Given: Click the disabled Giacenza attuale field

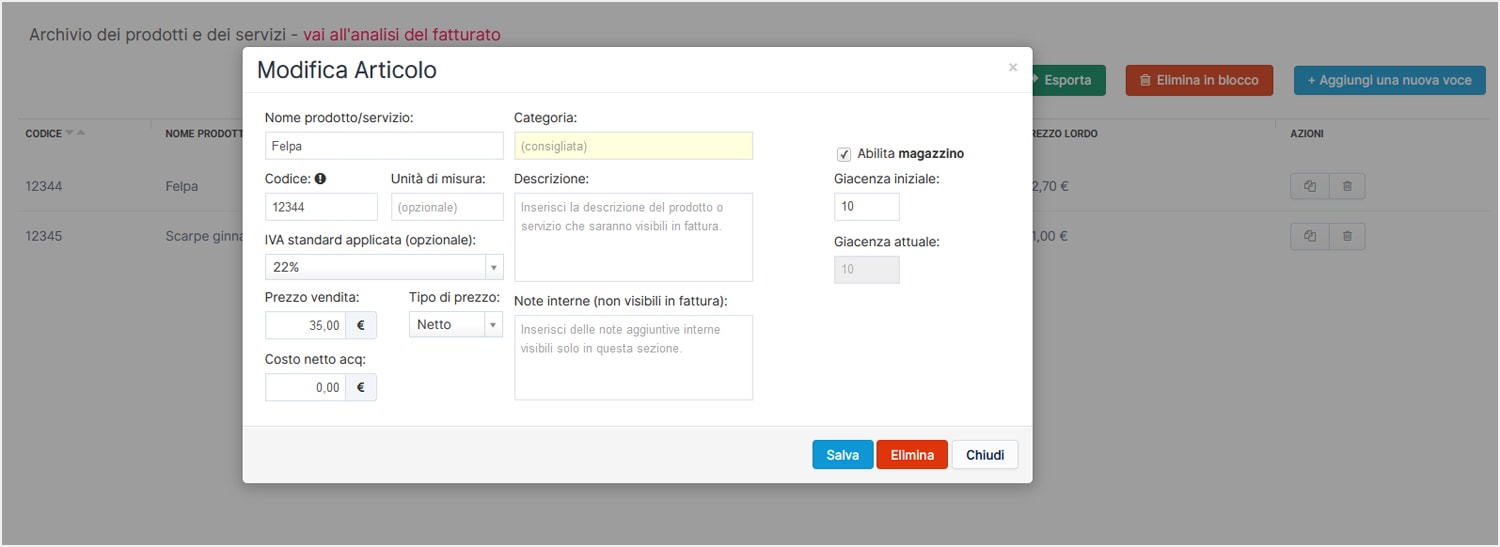Looking at the screenshot, I should click(867, 270).
